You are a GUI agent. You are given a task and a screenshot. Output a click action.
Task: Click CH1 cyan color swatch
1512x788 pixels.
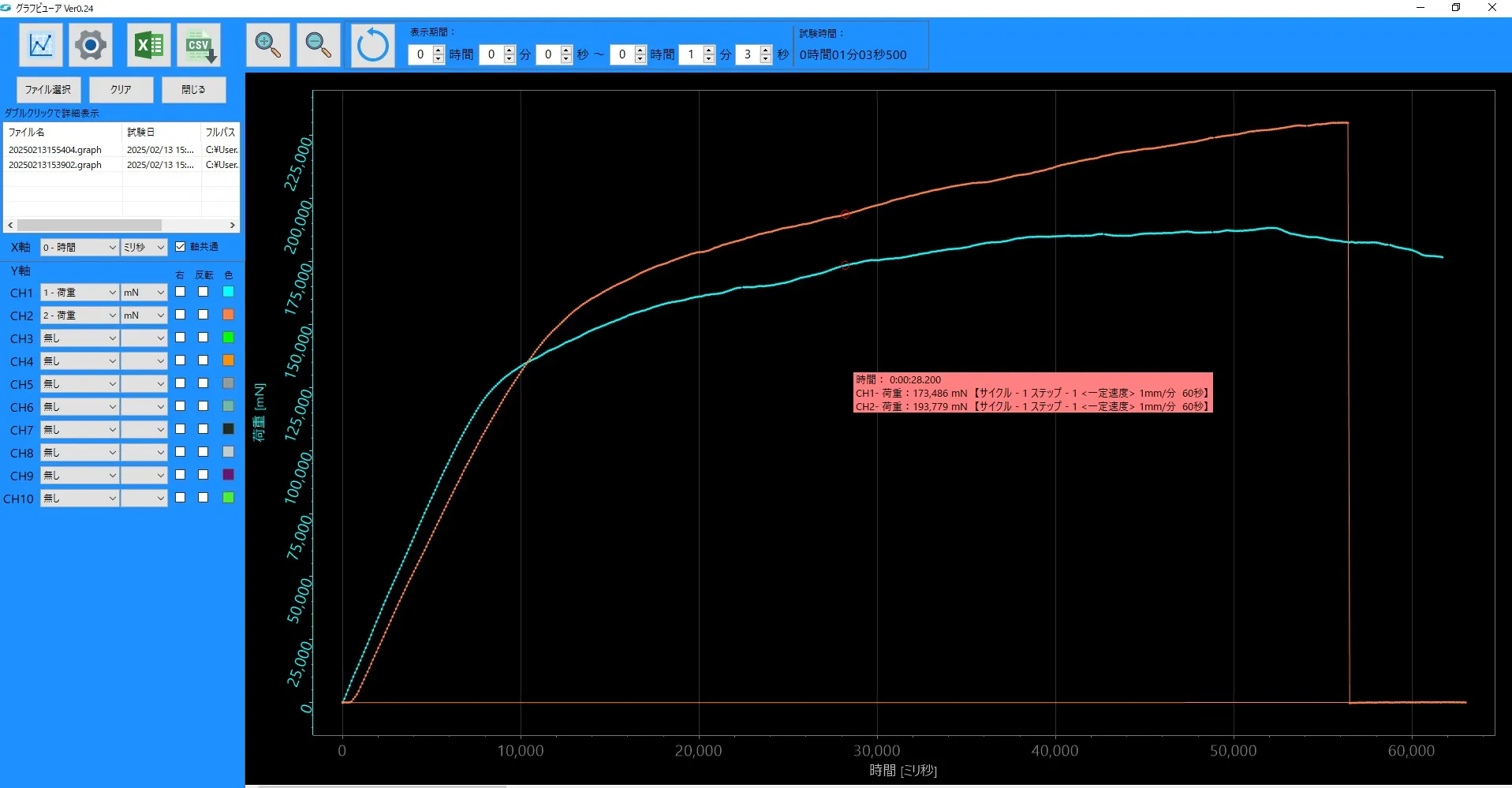(x=229, y=292)
